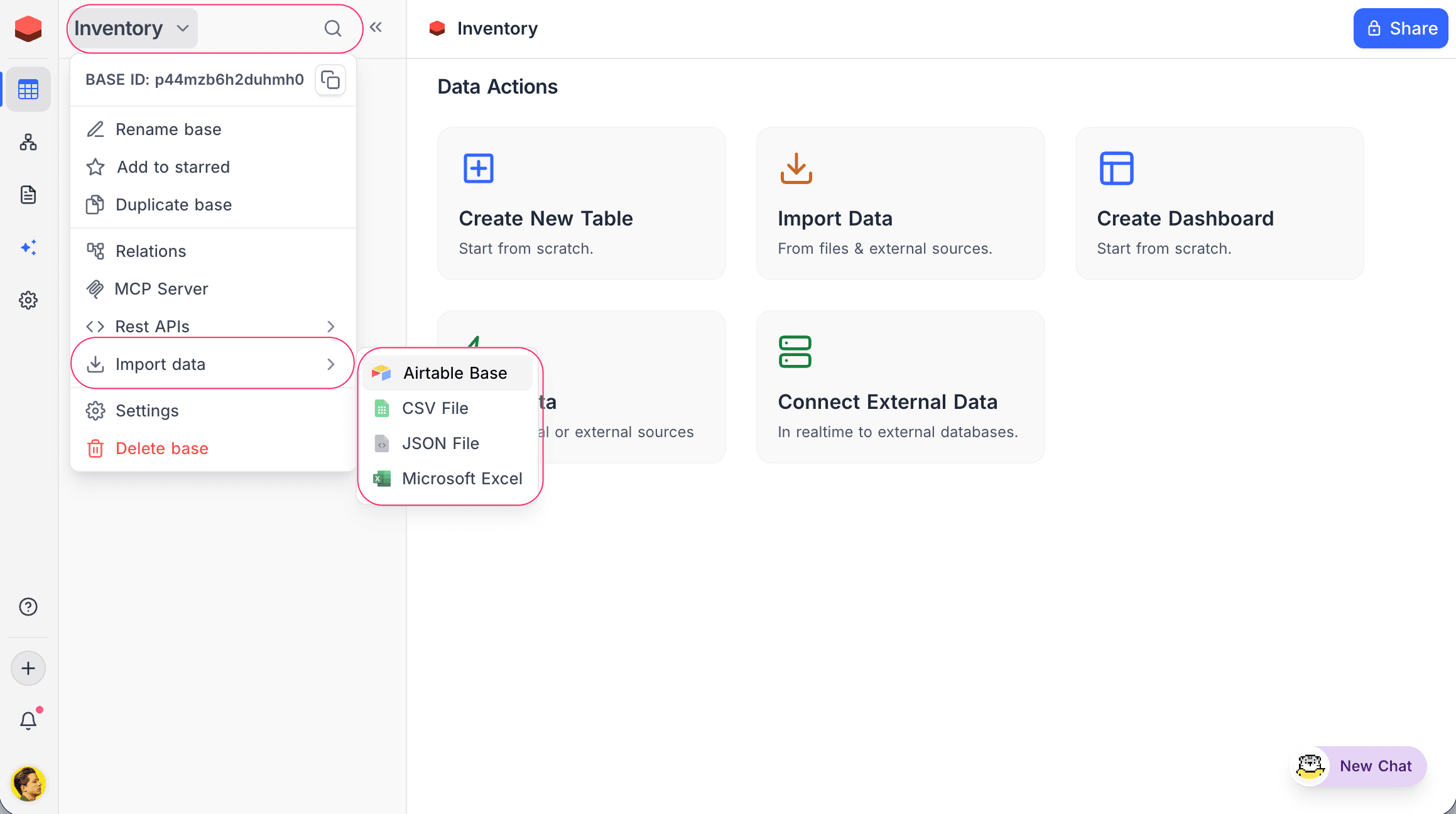Open the Create New Table card
Image resolution: width=1456 pixels, height=814 pixels.
tap(581, 204)
